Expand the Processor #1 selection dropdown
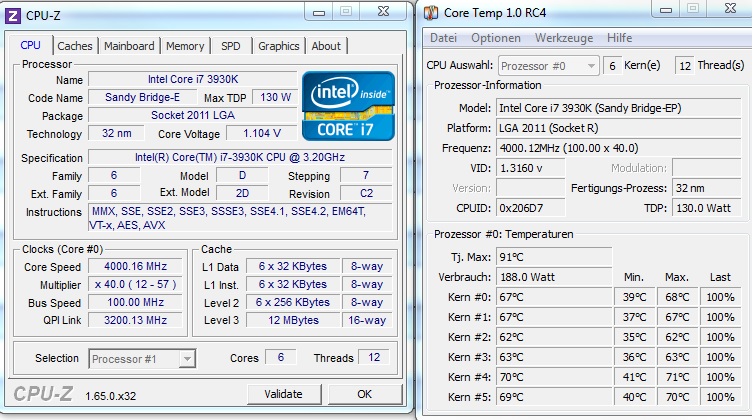The height and width of the screenshot is (420, 753). point(187,359)
